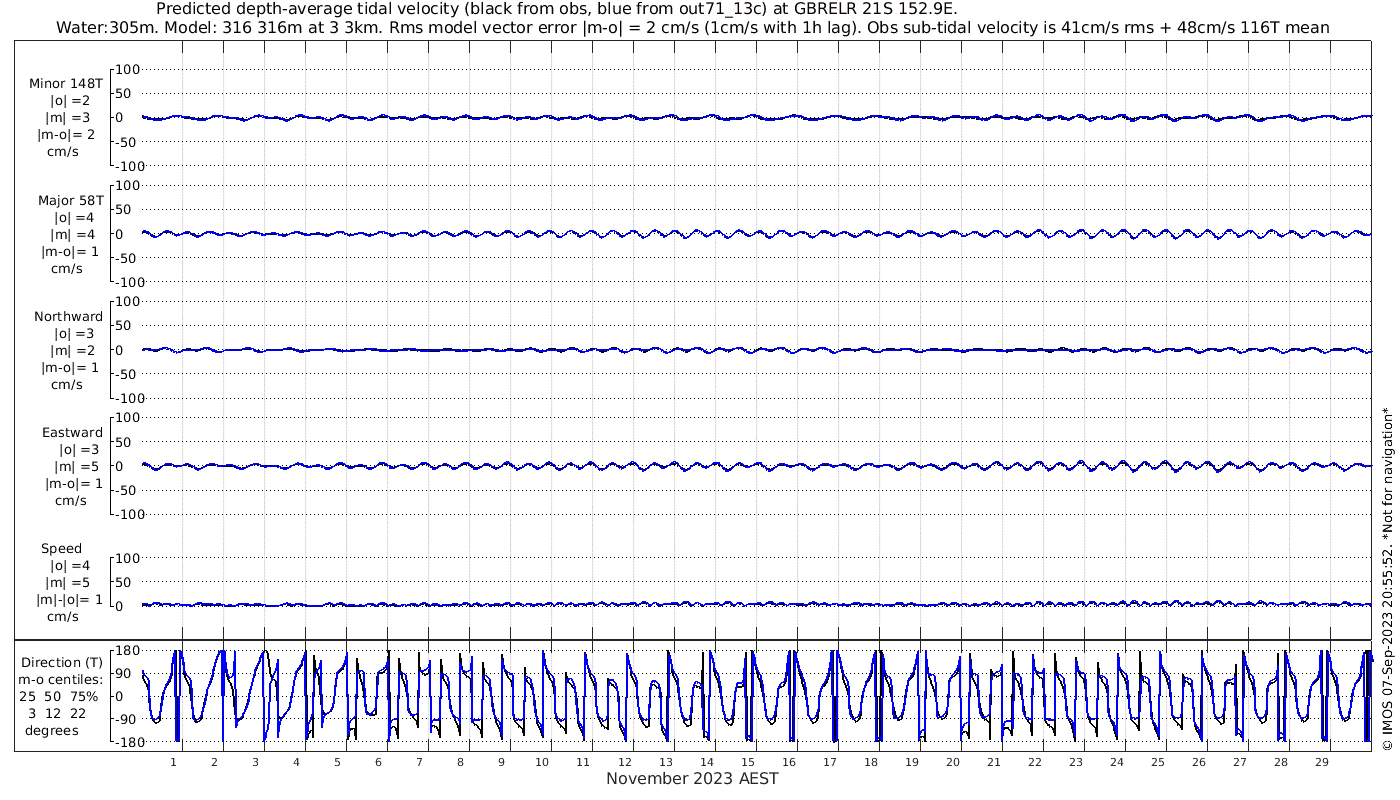Viewport: 1400px width, 800px height.
Task: Click day '3' on the date axis
Action: [x=255, y=762]
